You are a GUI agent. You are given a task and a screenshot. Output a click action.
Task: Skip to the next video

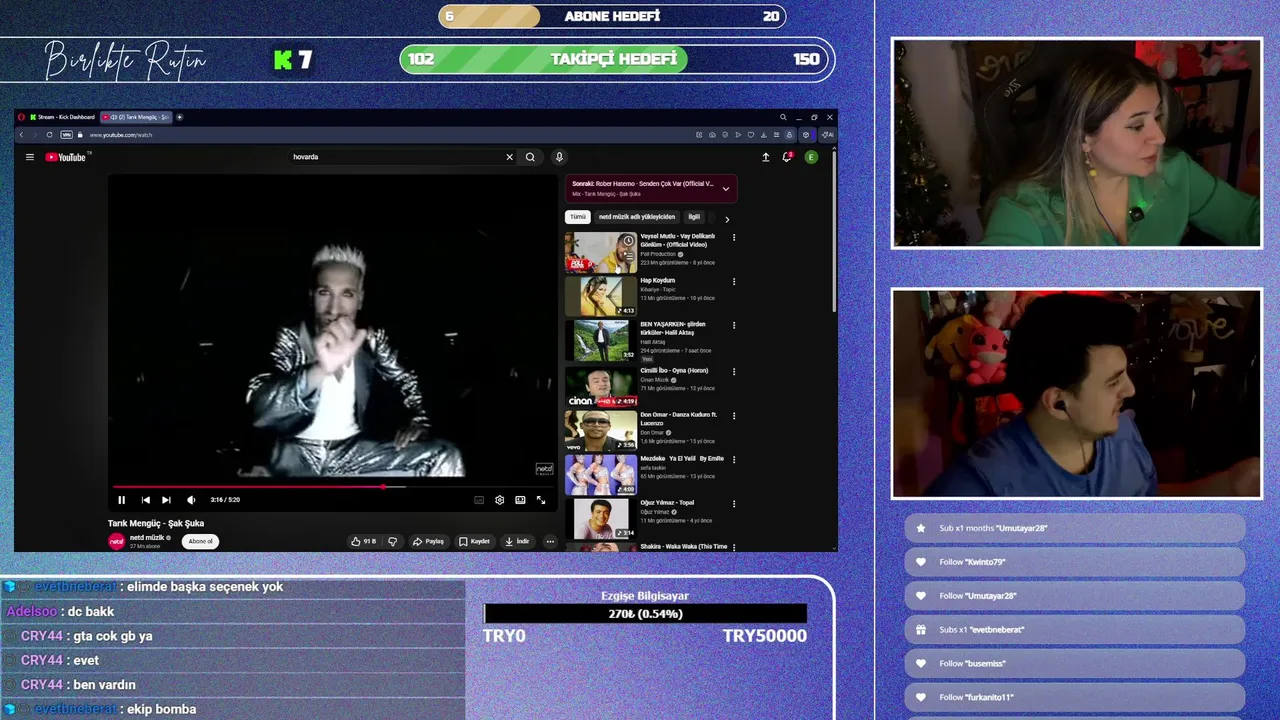166,500
